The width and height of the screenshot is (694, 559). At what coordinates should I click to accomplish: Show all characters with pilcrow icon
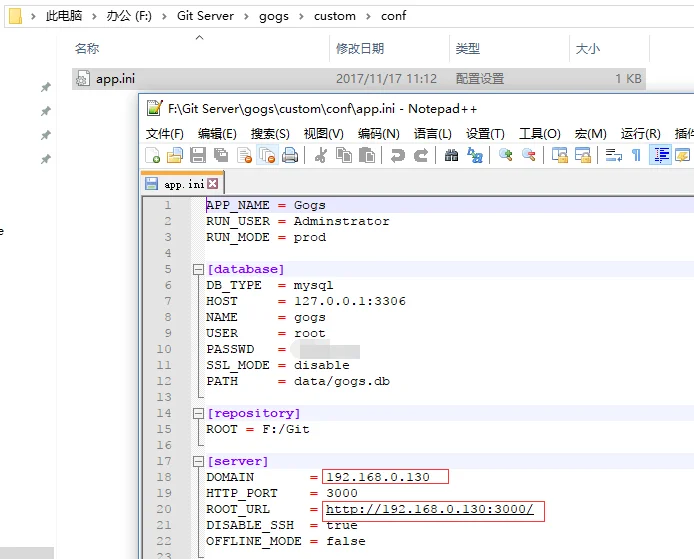636,155
